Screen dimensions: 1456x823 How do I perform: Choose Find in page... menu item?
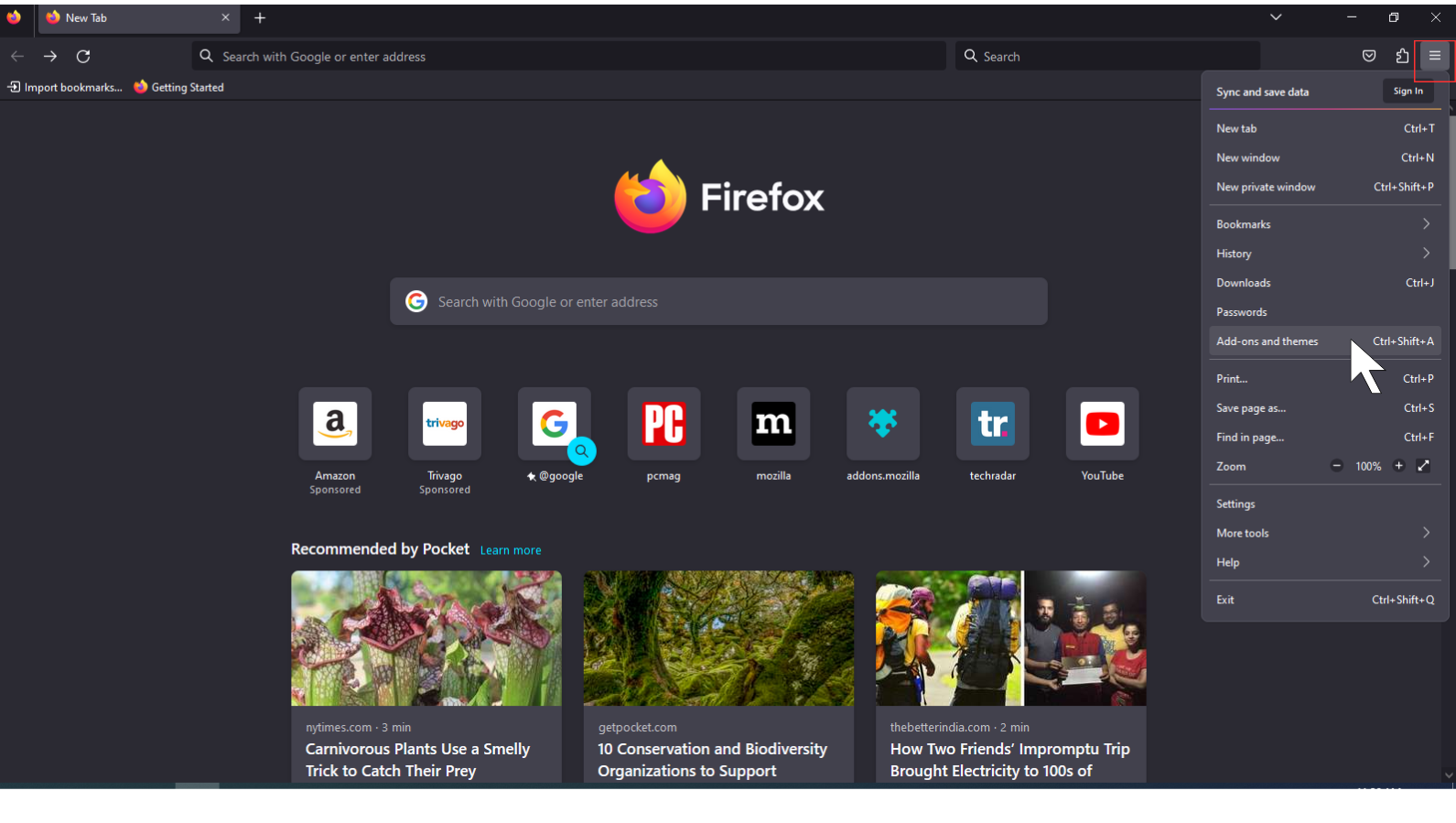point(1324,438)
